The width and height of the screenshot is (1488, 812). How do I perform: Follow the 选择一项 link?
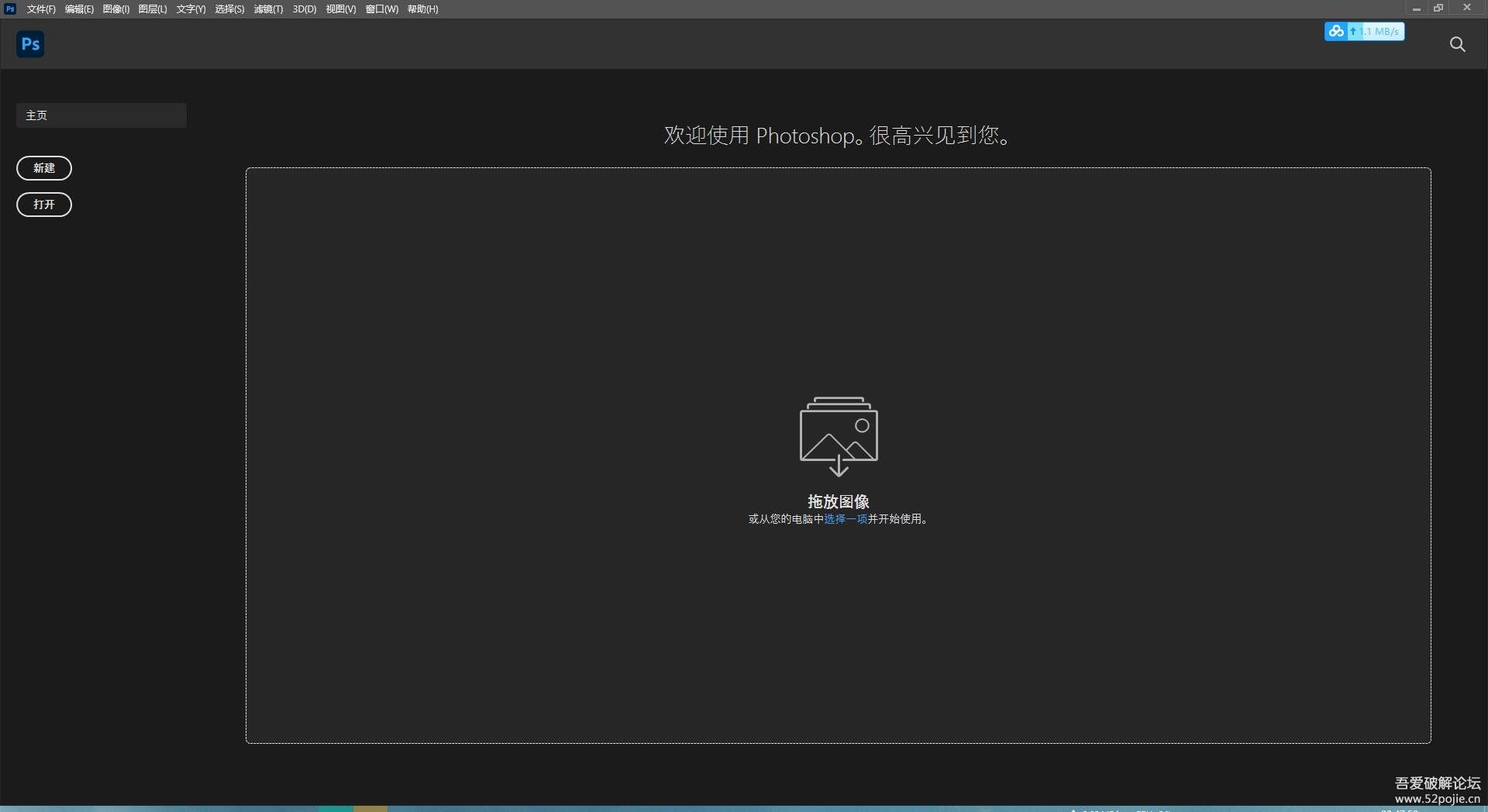click(846, 519)
